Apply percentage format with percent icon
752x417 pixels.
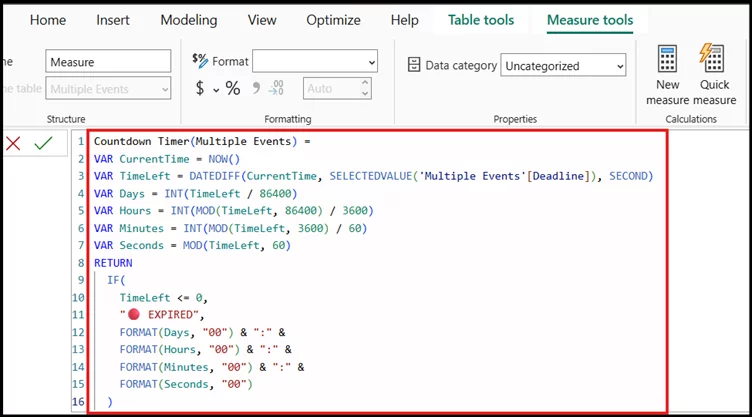coord(233,89)
